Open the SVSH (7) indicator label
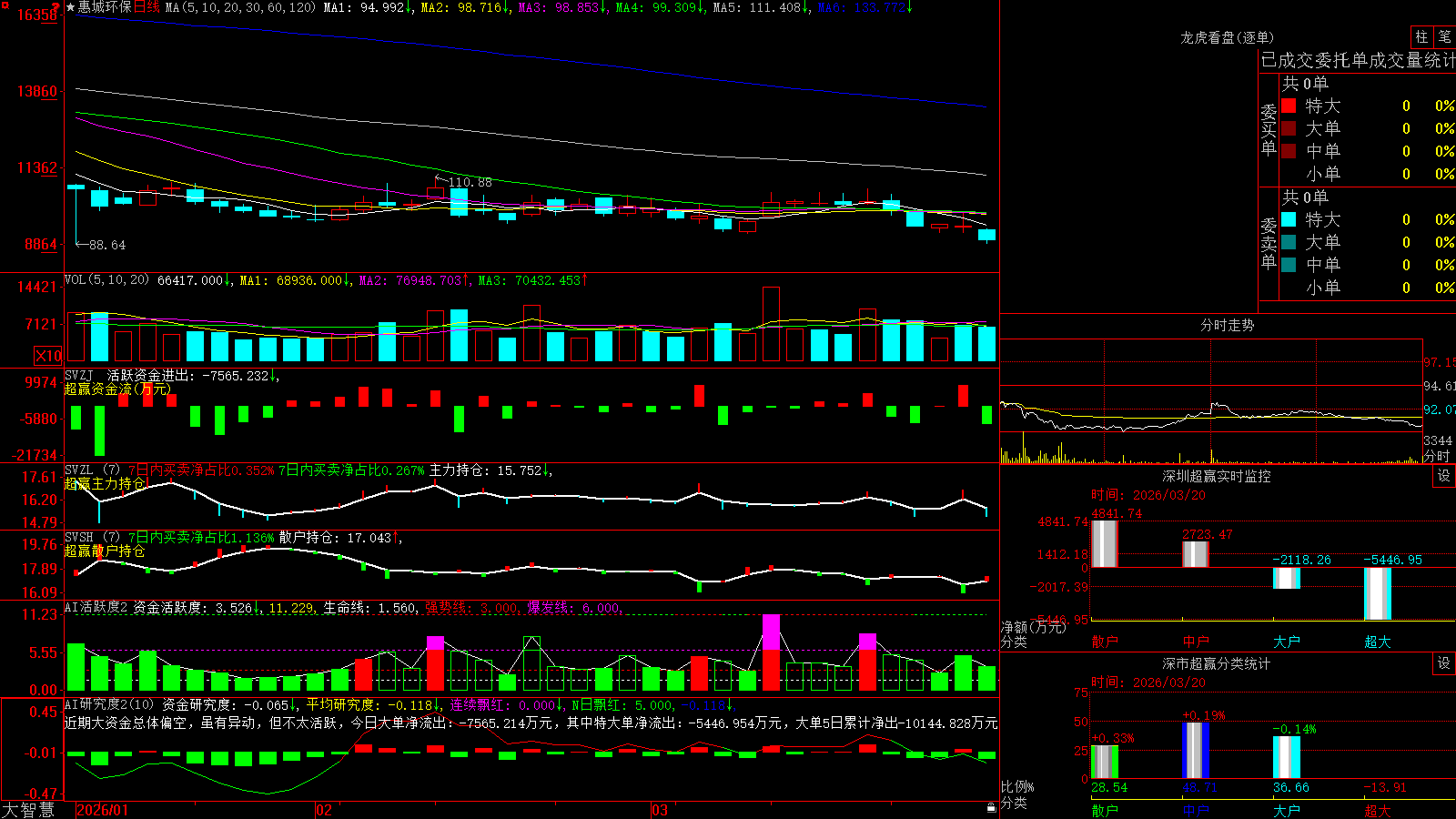Viewport: 1456px width, 819px height. tap(93, 538)
